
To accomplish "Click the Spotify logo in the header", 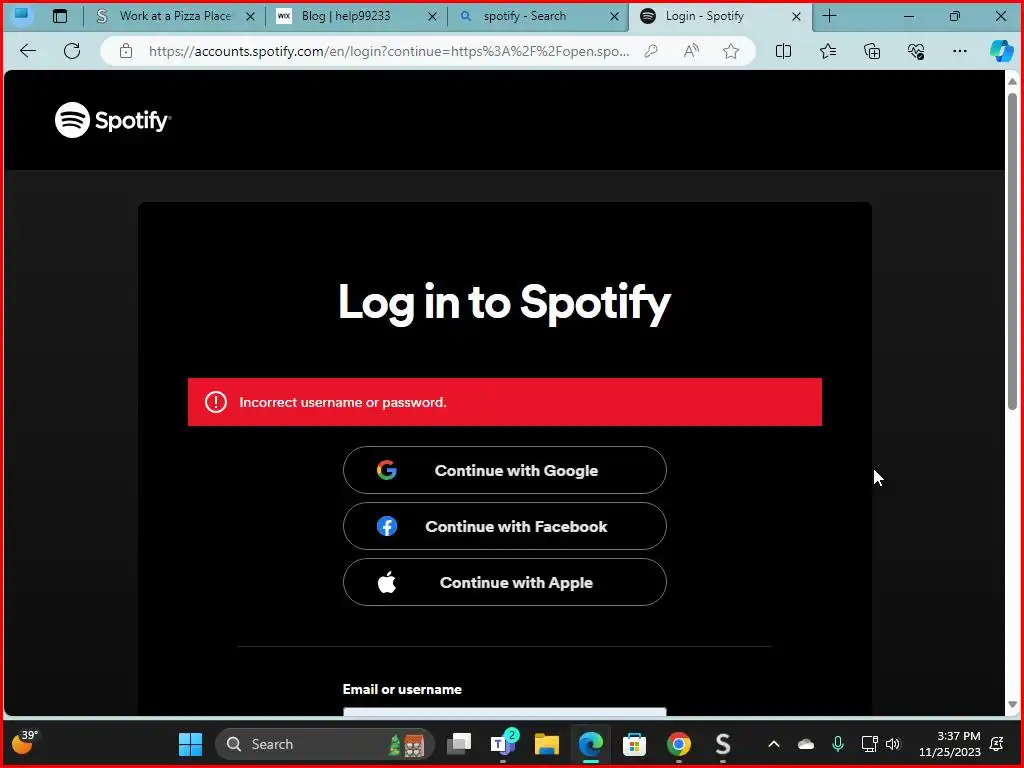I will 113,120.
